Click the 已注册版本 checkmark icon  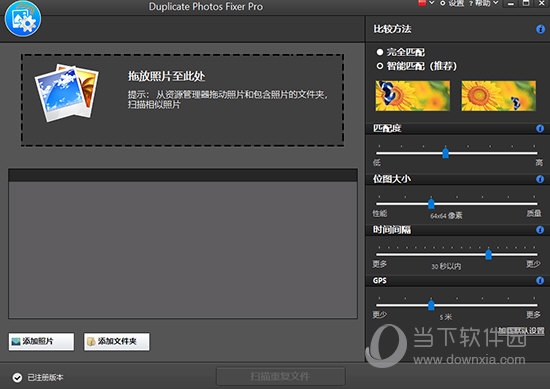point(17,377)
